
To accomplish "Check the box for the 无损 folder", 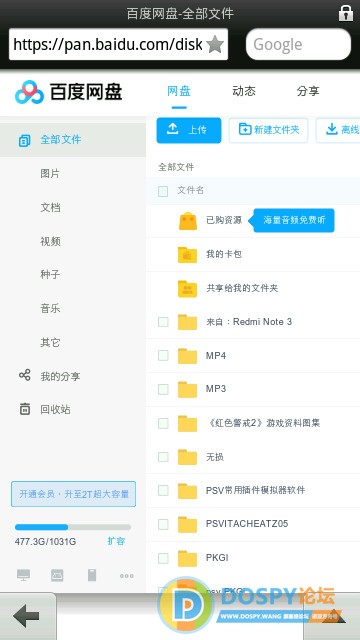I will pyautogui.click(x=163, y=457).
